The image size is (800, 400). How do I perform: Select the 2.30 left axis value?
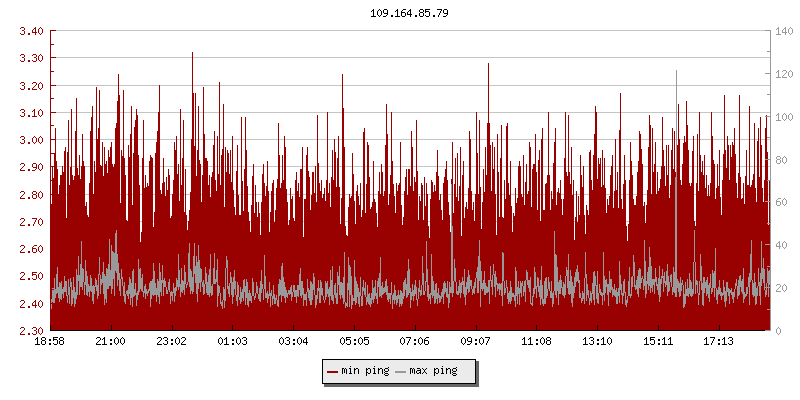(32, 330)
